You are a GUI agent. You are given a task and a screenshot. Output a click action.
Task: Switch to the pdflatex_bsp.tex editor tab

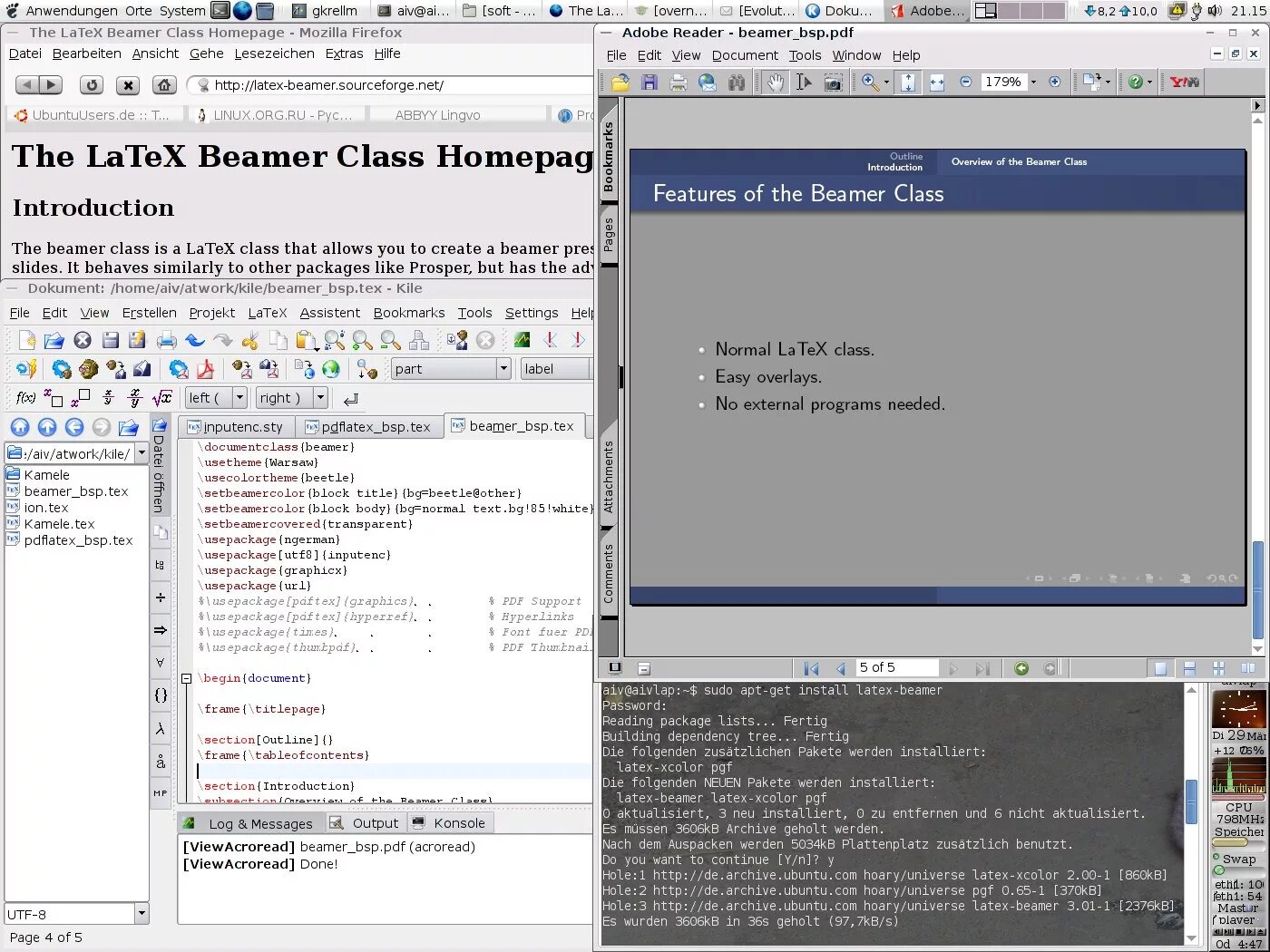(x=367, y=427)
